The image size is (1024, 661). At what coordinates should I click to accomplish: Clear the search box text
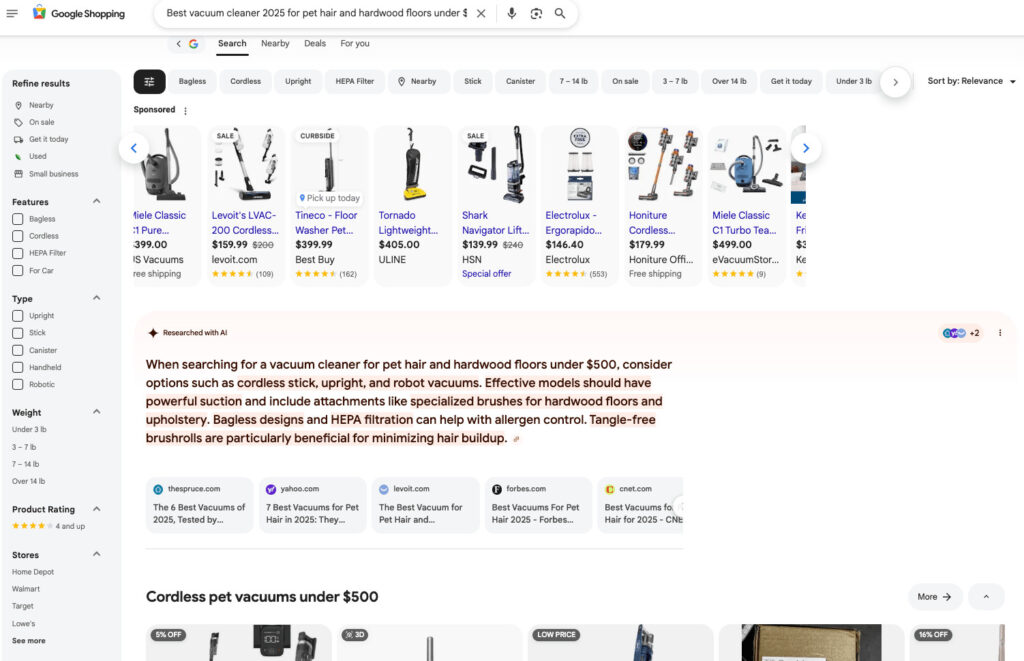tap(481, 14)
